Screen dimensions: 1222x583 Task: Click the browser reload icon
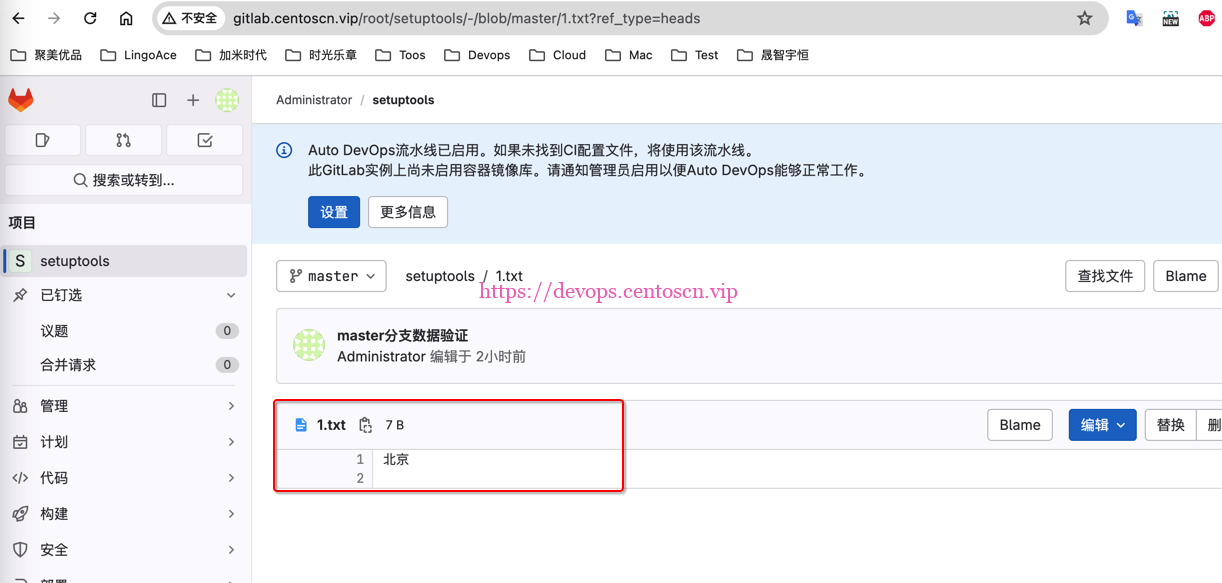[90, 18]
